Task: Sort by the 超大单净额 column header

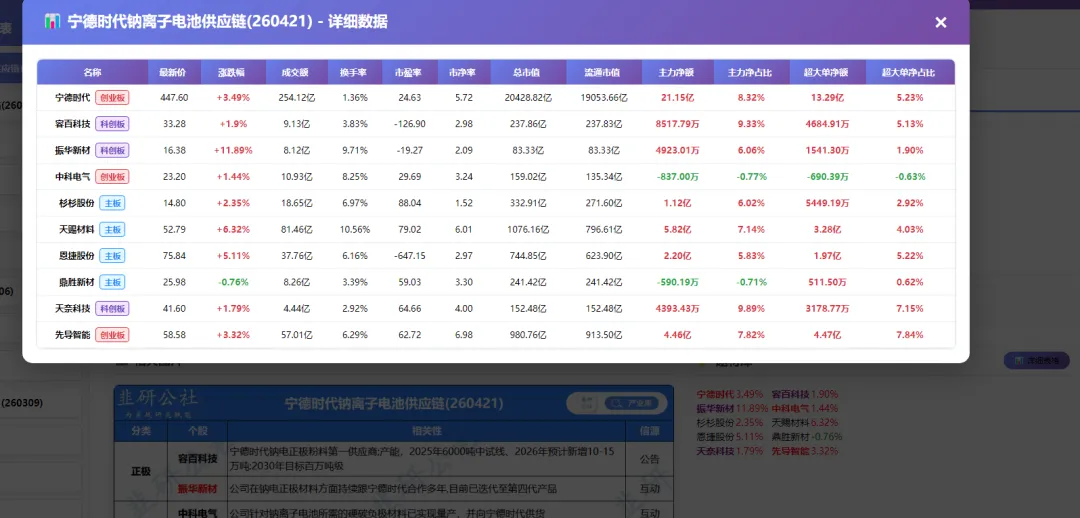Action: pyautogui.click(x=829, y=72)
